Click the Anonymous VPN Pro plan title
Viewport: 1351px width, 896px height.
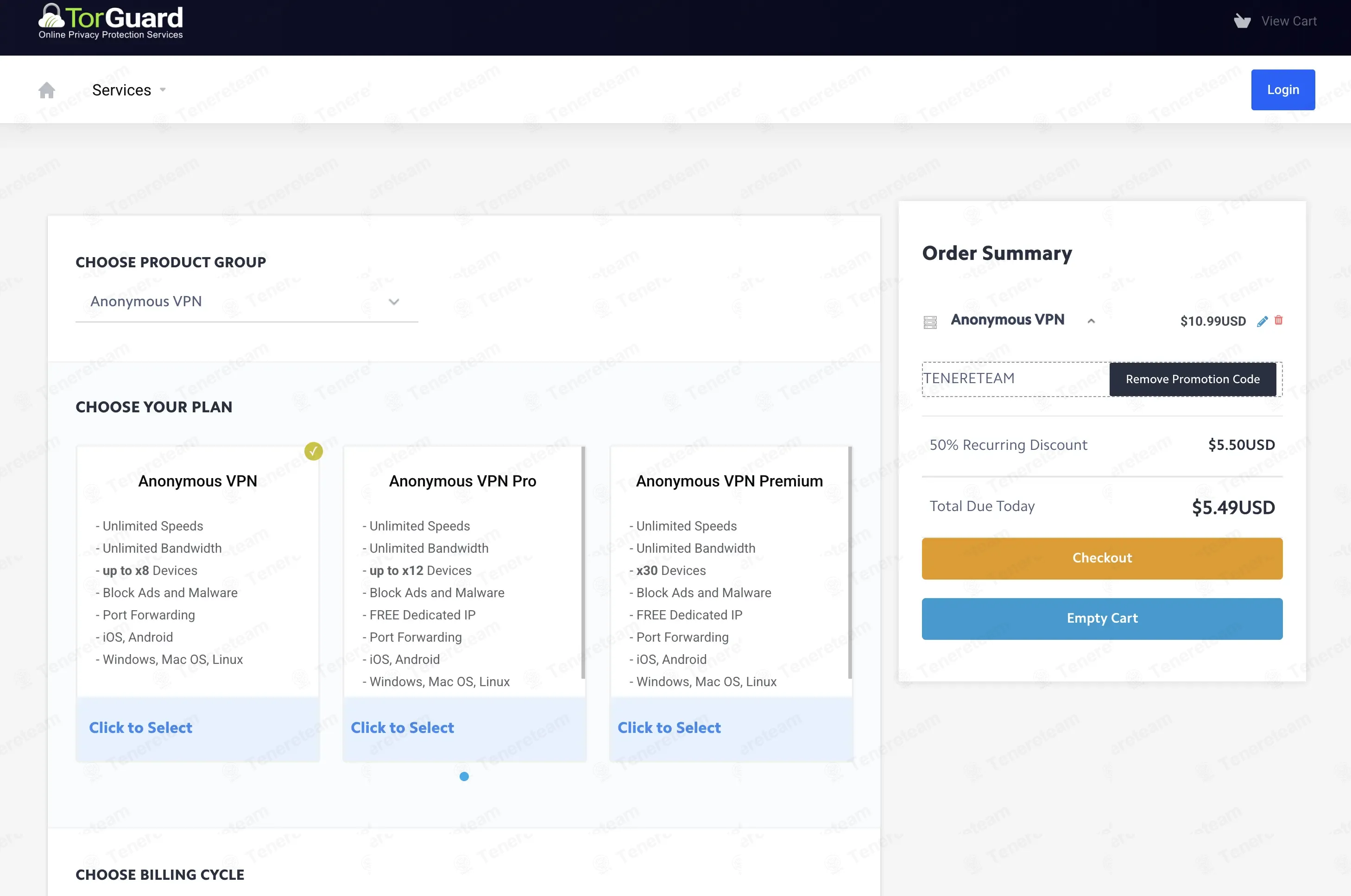(462, 481)
